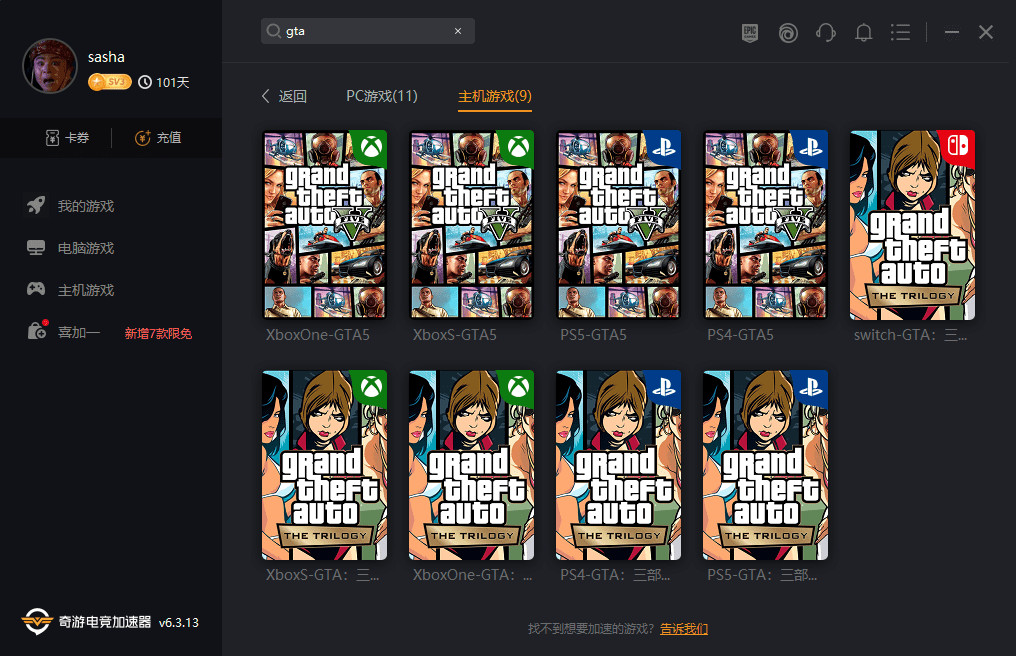Image resolution: width=1016 pixels, height=656 pixels.
Task: Open PS5-GTA5 game cover
Action: click(619, 225)
